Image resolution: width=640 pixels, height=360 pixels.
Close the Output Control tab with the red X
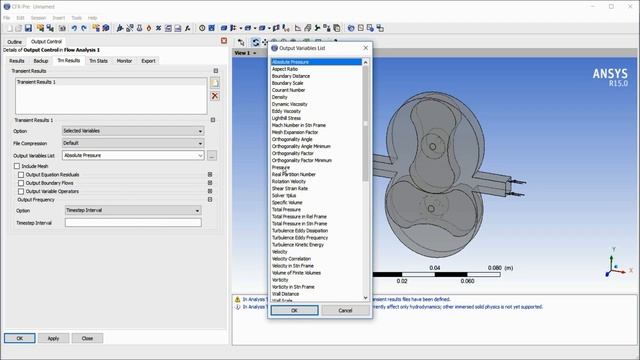(224, 40)
